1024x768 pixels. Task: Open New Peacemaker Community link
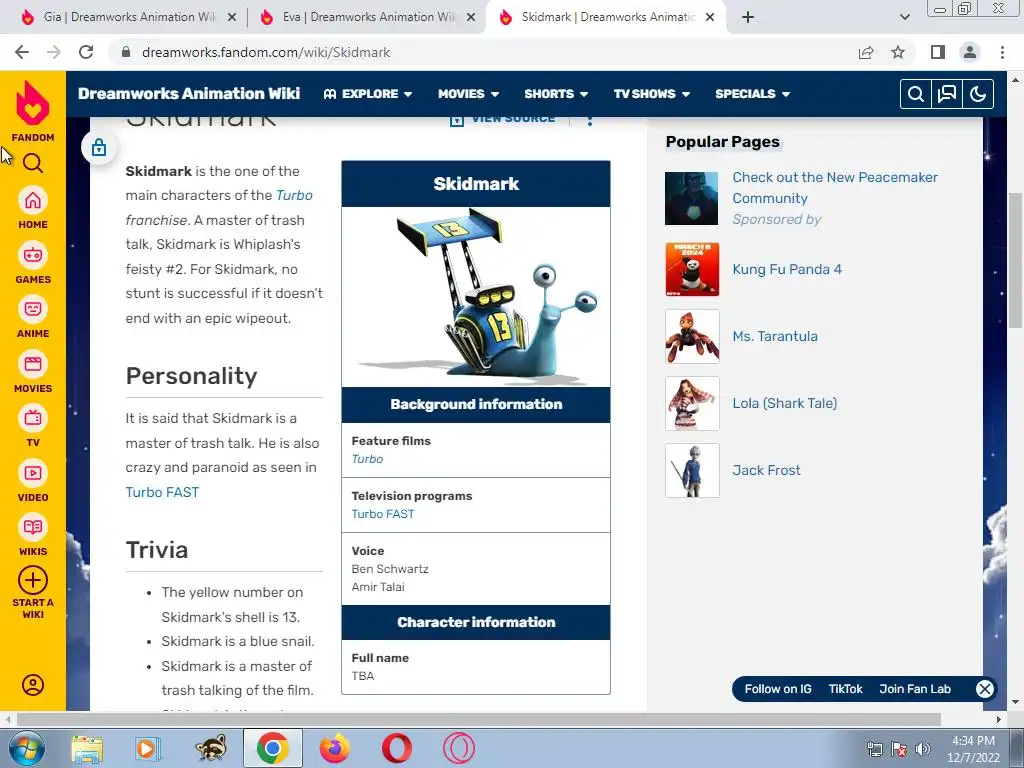[835, 187]
